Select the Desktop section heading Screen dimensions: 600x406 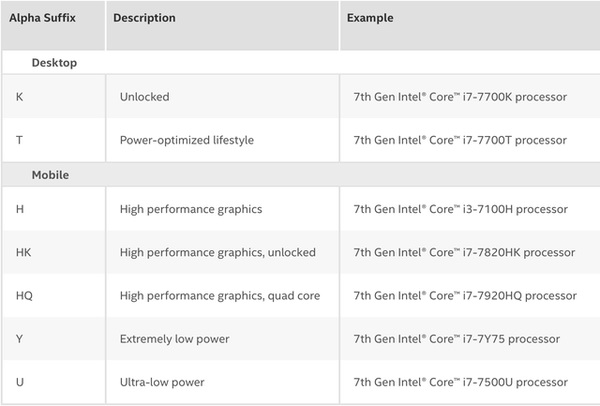pos(54,62)
